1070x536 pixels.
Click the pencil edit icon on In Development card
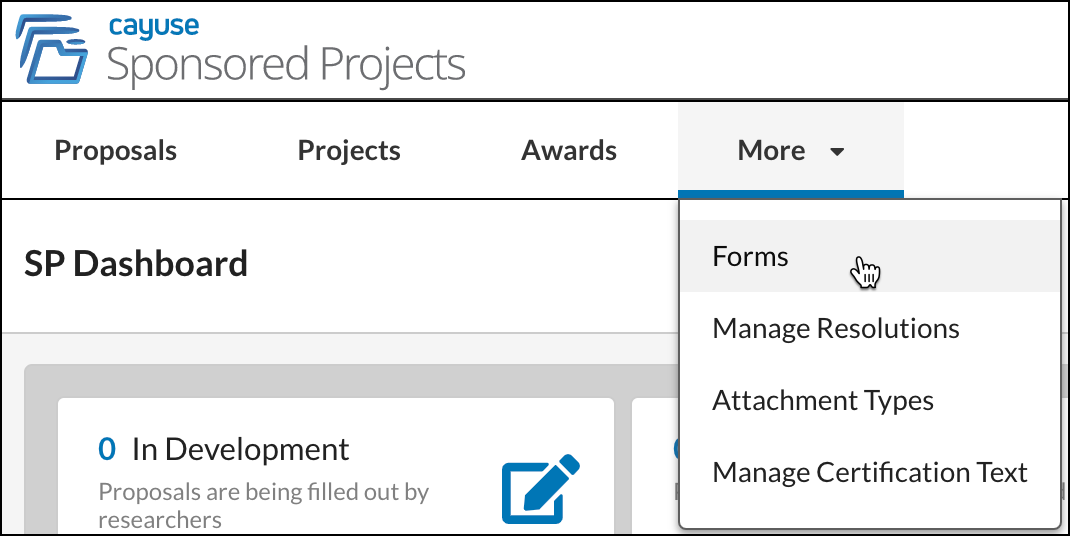[x=540, y=489]
